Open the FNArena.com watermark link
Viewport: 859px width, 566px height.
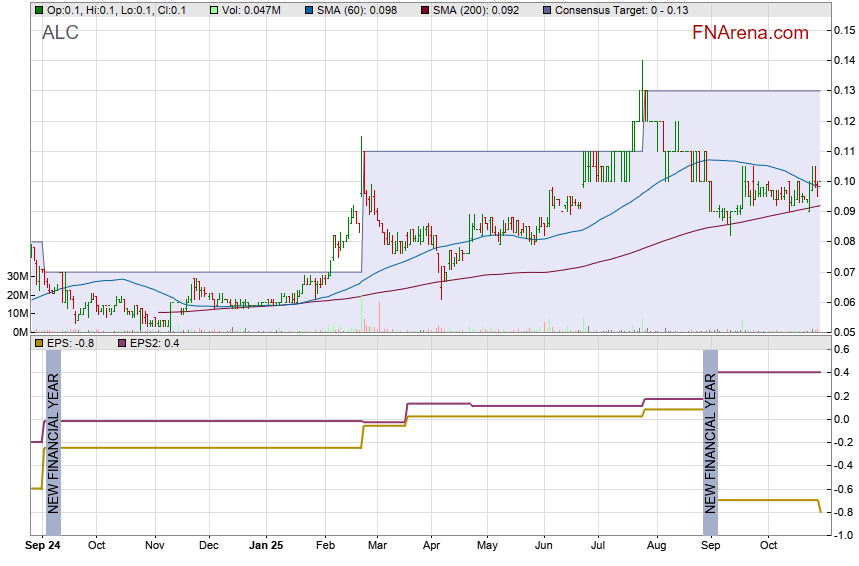click(x=750, y=33)
